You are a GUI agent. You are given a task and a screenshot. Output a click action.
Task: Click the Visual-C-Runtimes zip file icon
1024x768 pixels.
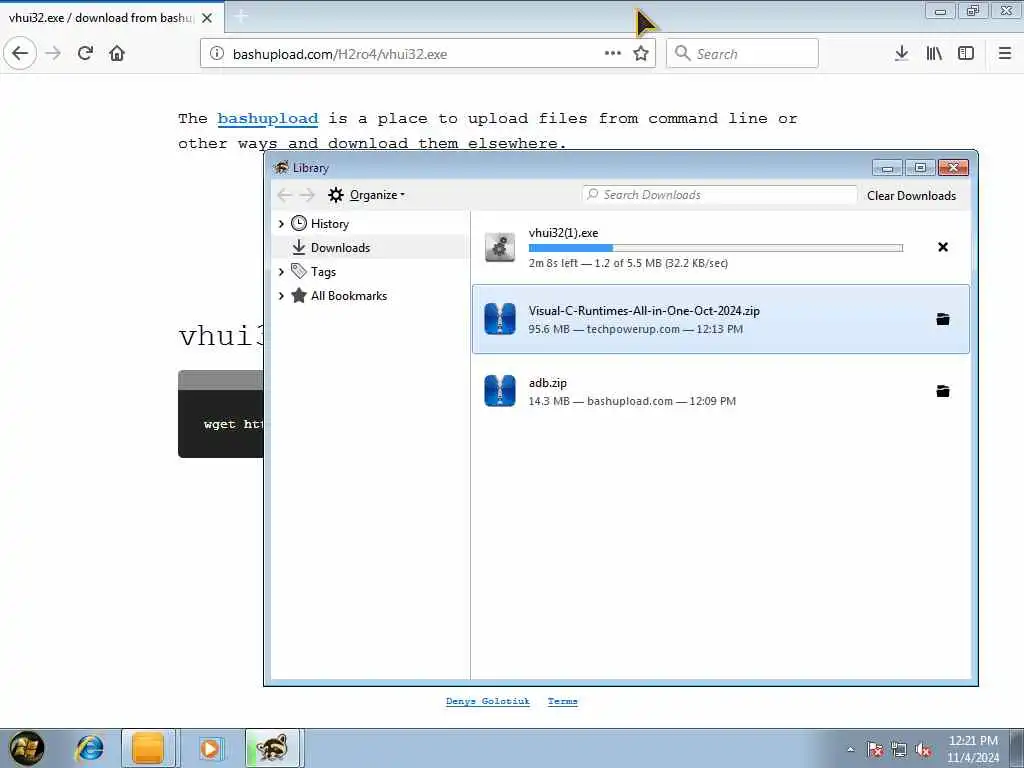click(500, 319)
